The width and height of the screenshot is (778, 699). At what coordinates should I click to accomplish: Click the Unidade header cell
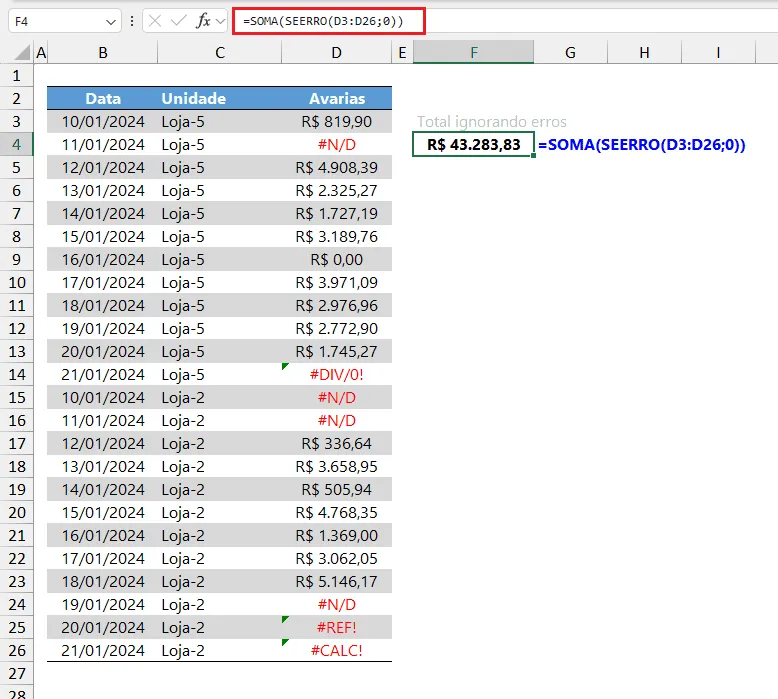(x=220, y=98)
